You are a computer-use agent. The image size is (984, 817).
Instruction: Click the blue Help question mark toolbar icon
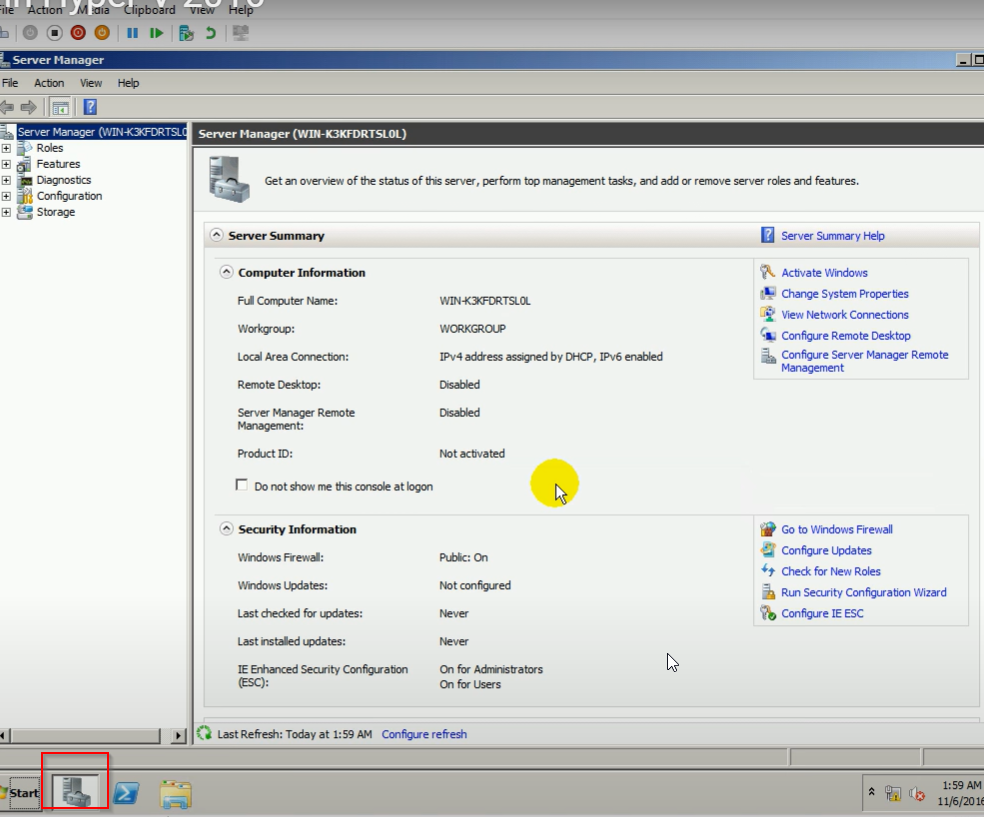pyautogui.click(x=90, y=107)
